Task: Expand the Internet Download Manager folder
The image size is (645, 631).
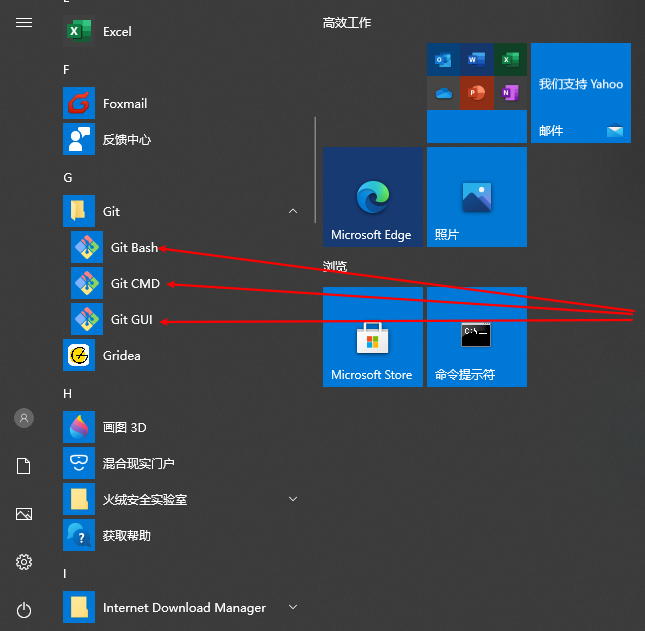Action: 292,607
